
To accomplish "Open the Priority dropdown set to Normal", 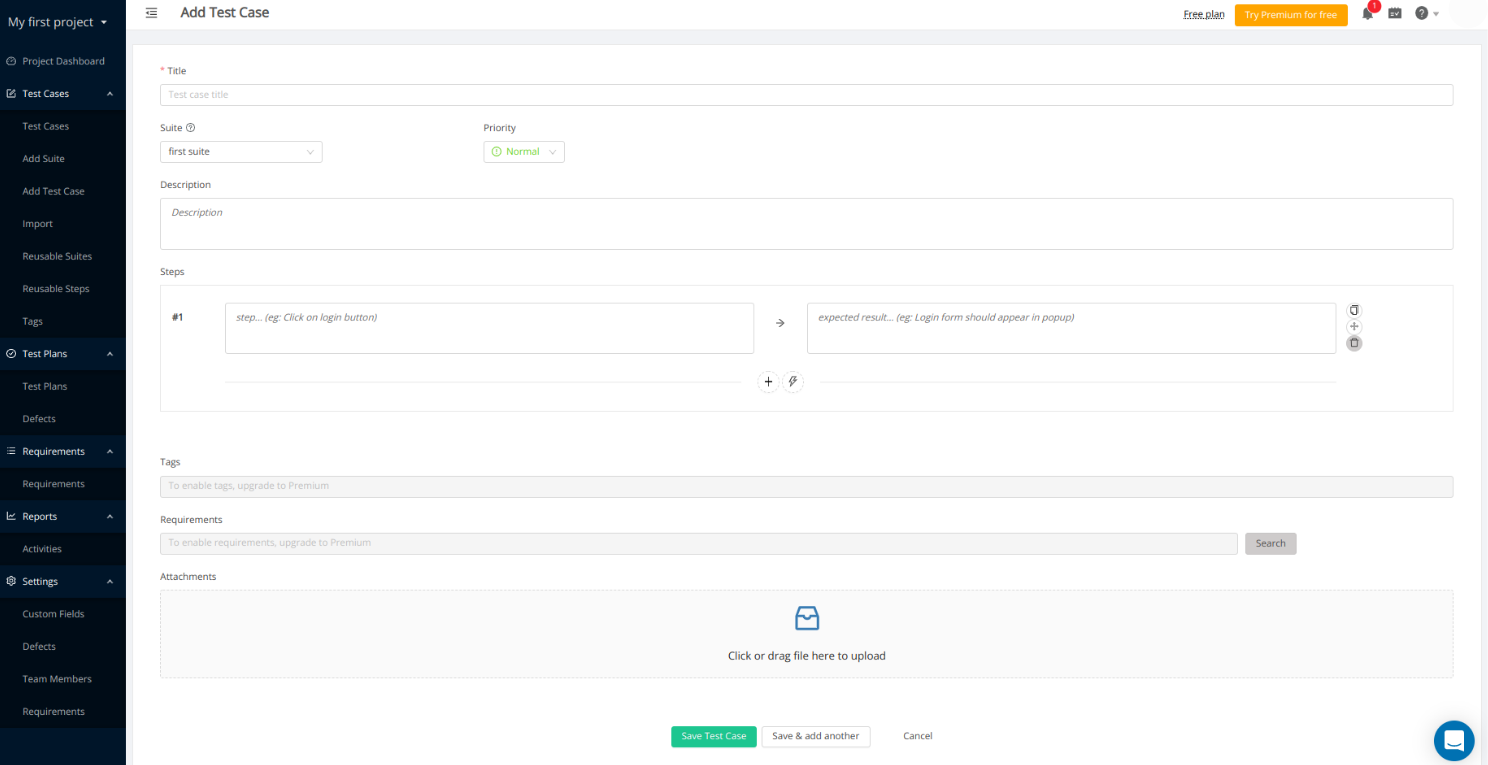I will [x=524, y=152].
